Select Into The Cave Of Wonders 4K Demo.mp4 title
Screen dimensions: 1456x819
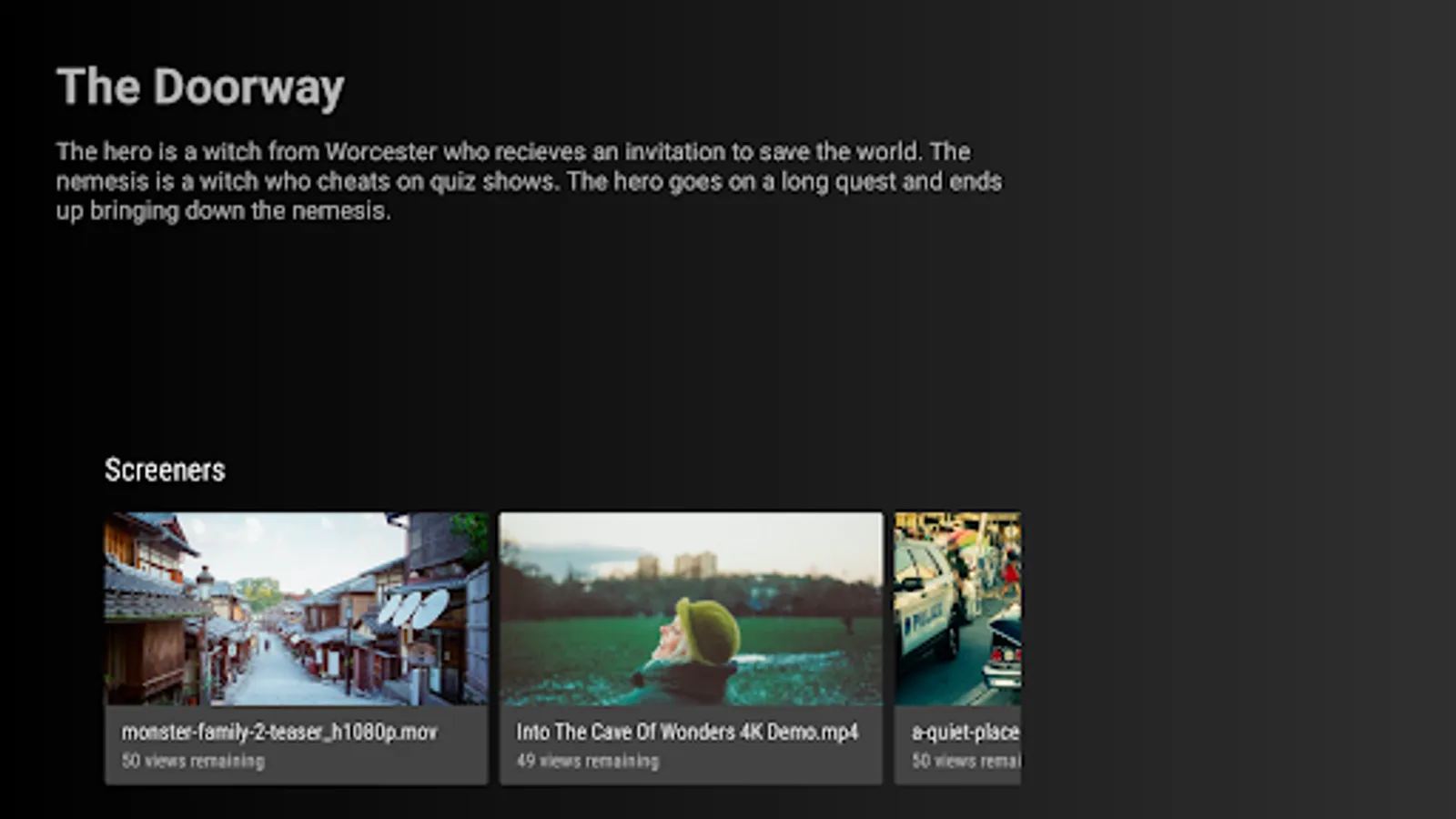[x=687, y=733]
